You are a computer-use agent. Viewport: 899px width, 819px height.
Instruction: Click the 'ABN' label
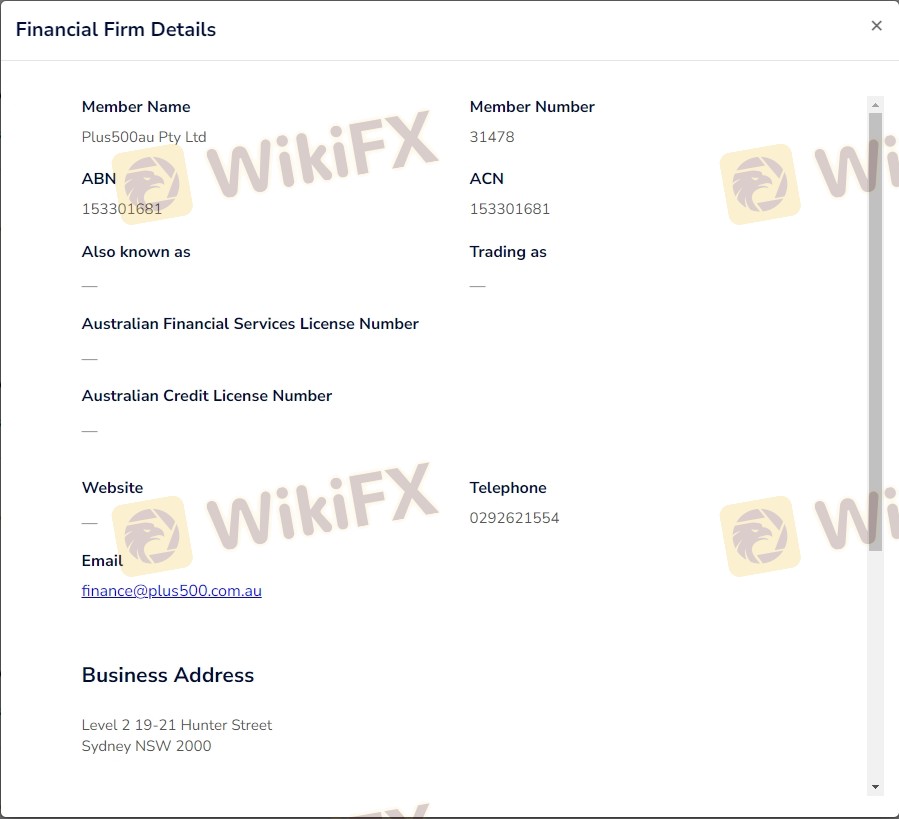coord(99,179)
